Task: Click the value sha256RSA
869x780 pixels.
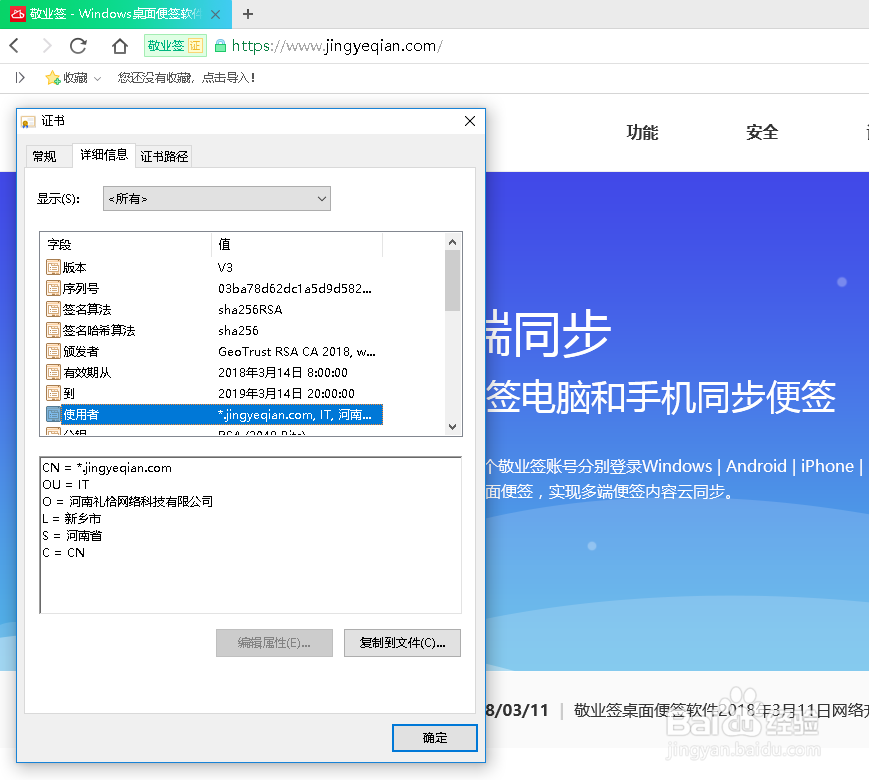Action: [250, 310]
